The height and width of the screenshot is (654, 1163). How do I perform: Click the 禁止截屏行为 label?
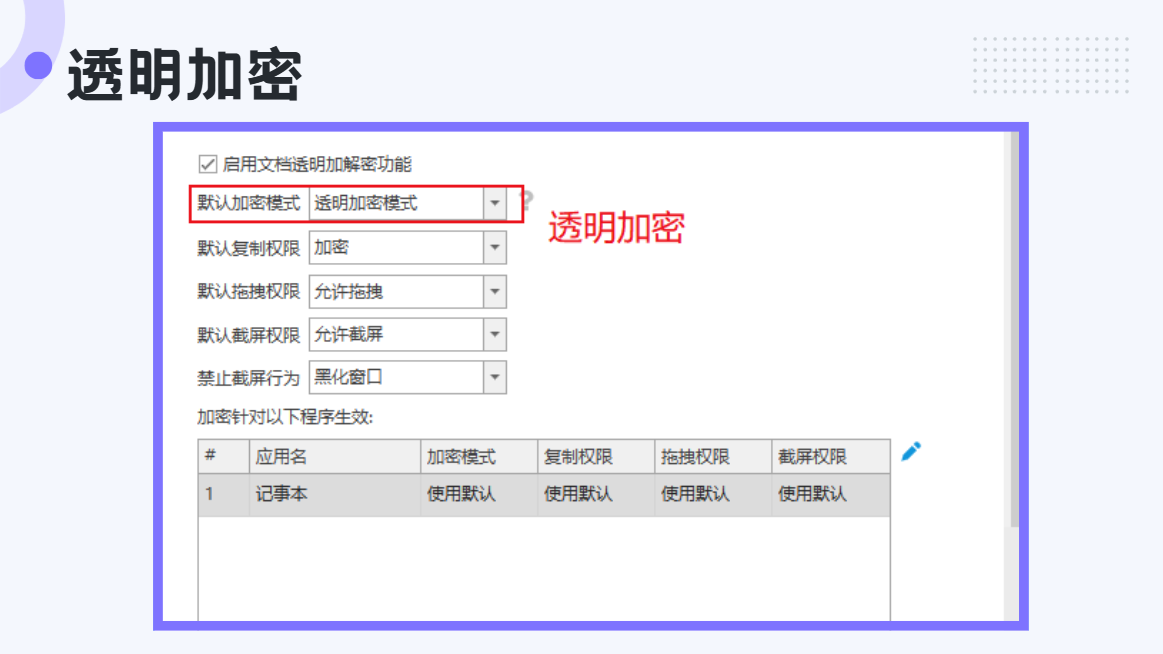pyautogui.click(x=248, y=378)
